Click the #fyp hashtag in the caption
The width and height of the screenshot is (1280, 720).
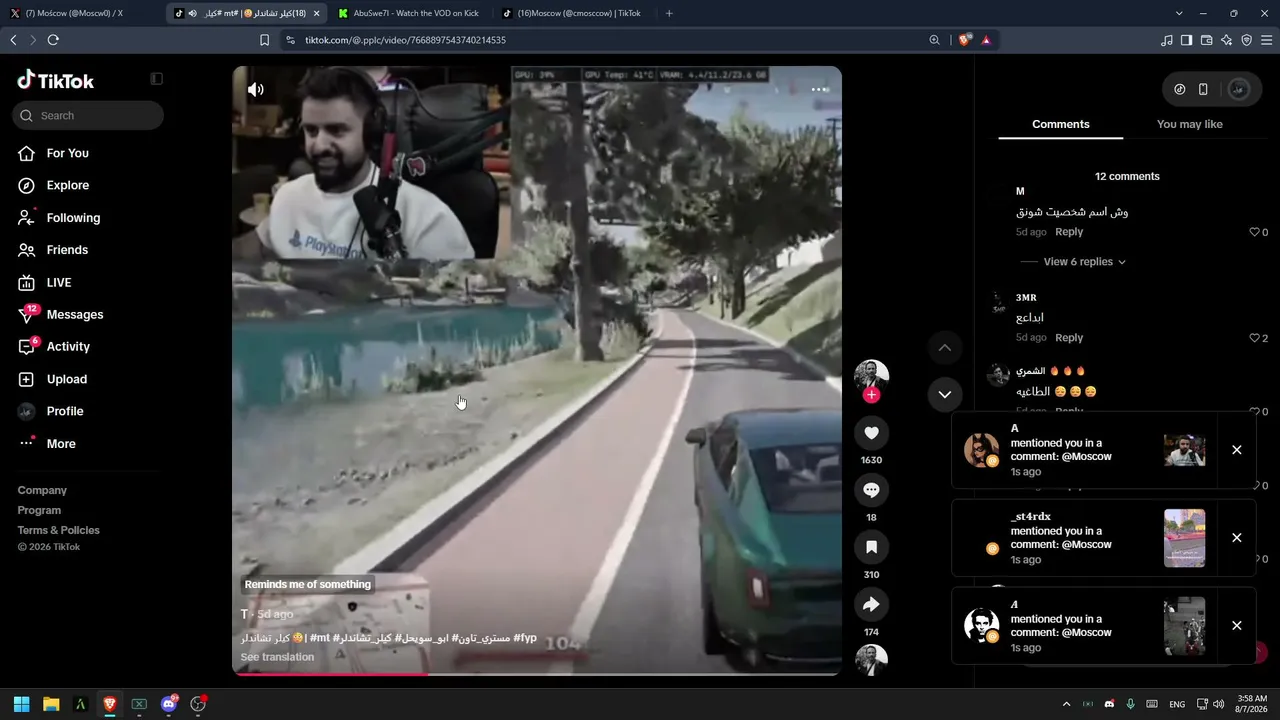[x=525, y=638]
